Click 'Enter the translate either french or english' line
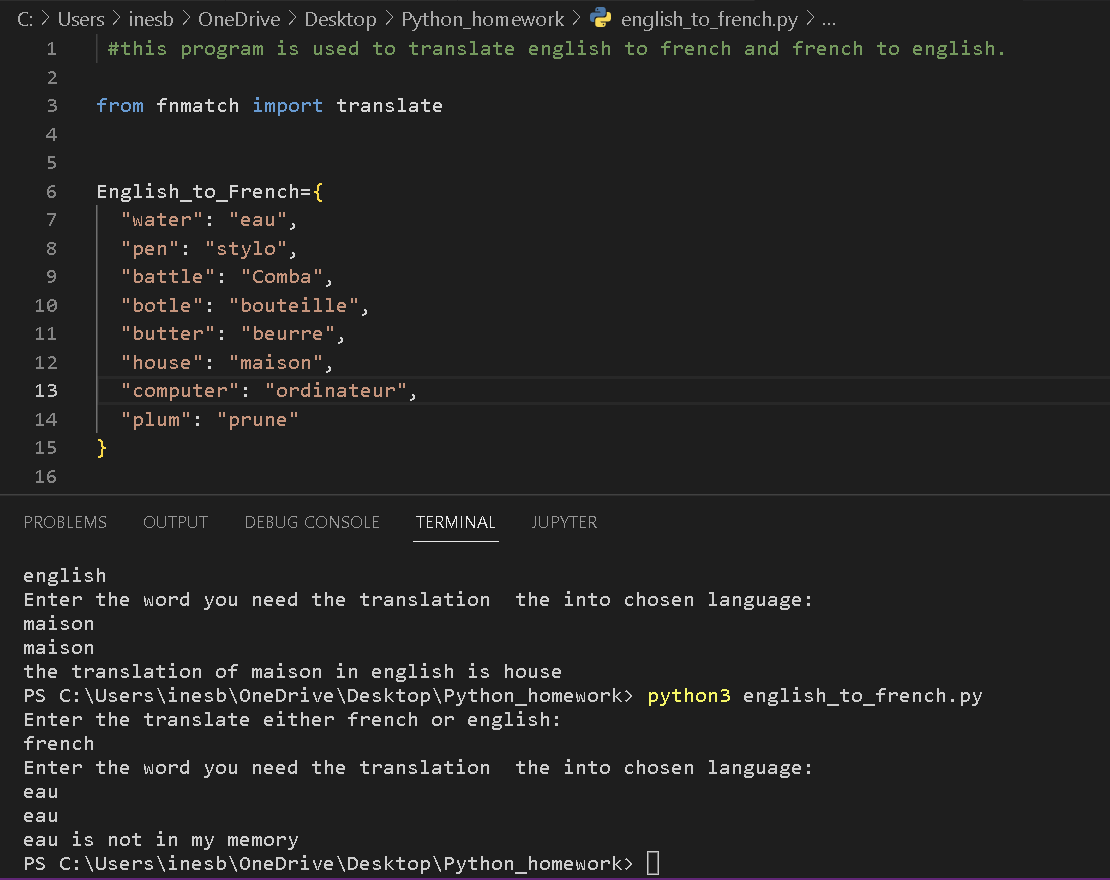 click(292, 720)
